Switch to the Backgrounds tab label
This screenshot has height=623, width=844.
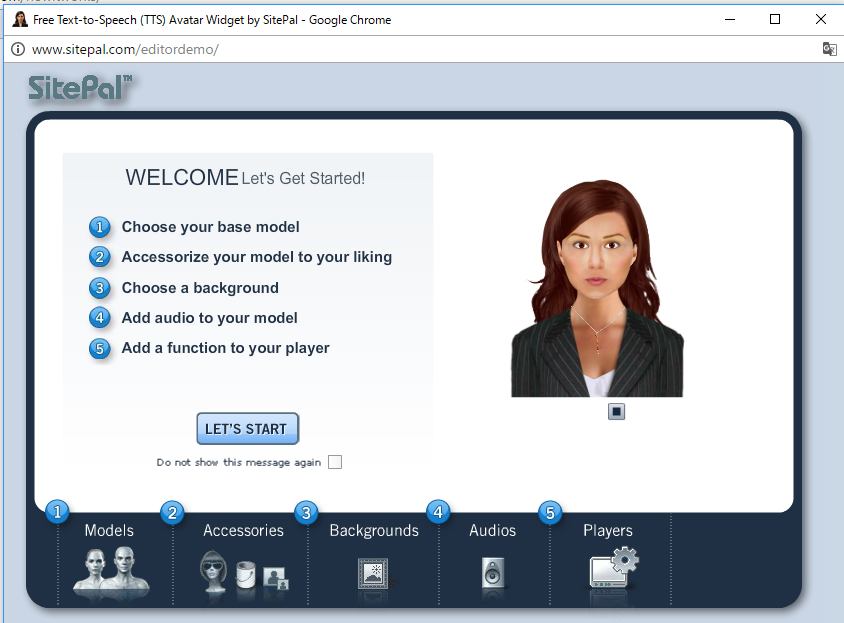[374, 531]
